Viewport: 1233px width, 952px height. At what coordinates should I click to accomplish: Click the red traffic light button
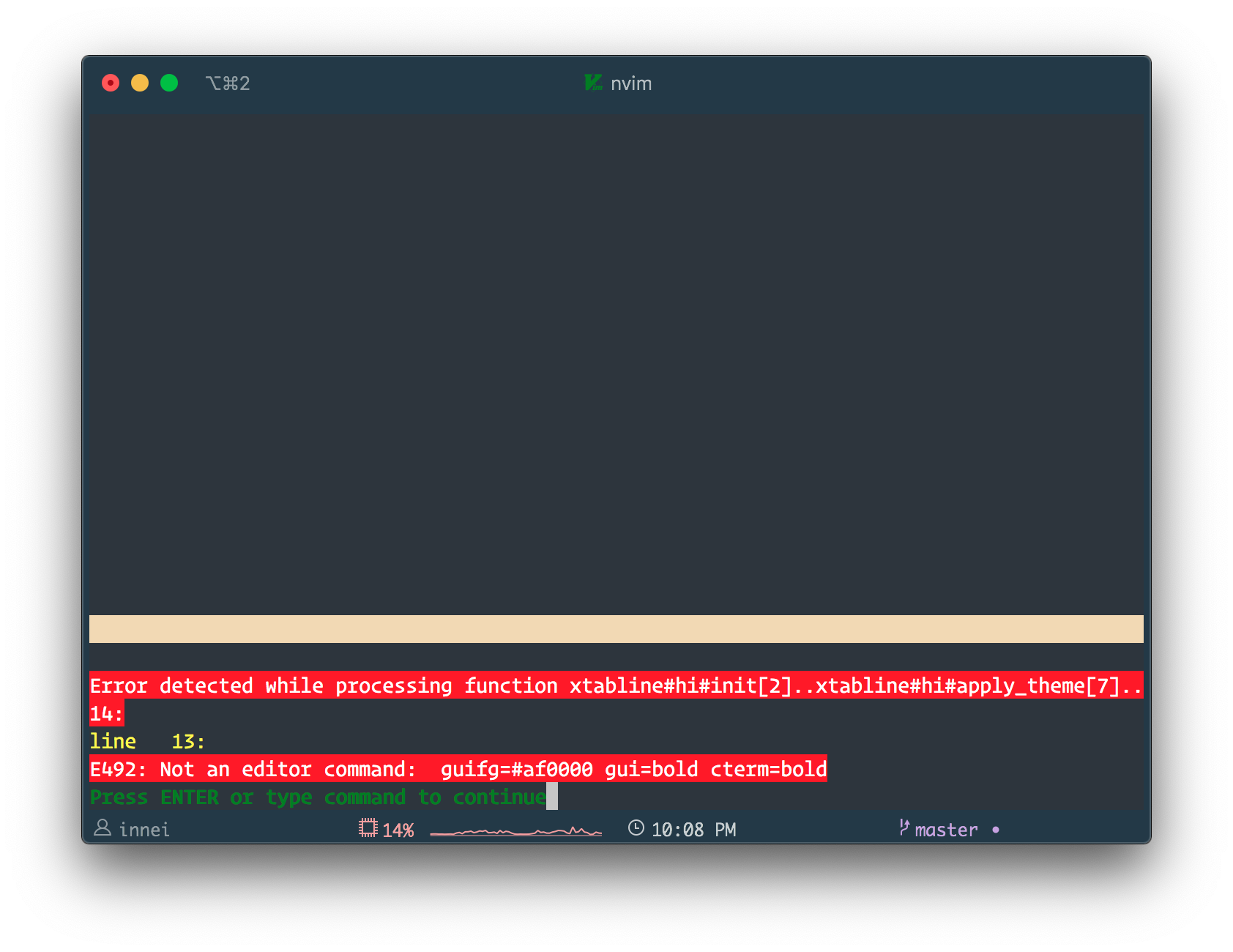(109, 83)
